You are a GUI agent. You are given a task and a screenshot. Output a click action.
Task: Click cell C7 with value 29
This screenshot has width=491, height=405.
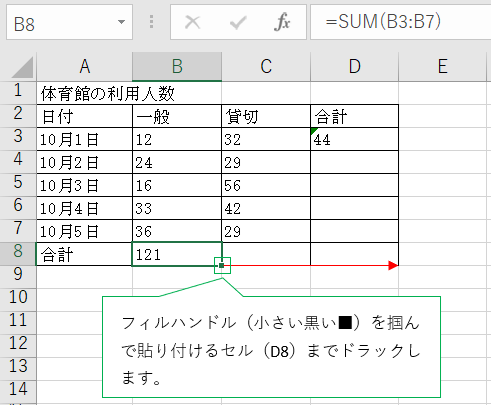(x=266, y=231)
